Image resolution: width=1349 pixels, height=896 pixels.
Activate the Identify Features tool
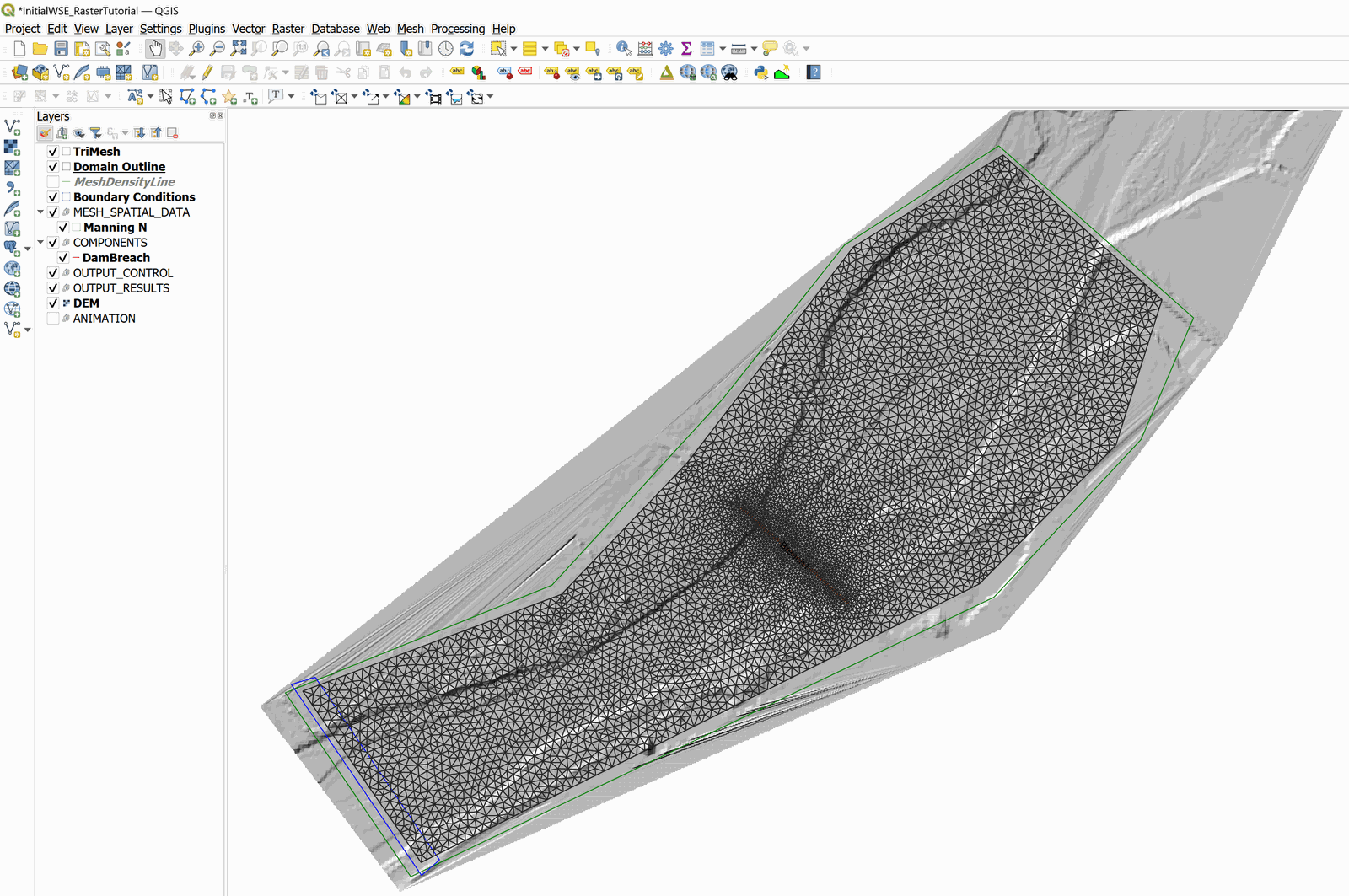(623, 49)
